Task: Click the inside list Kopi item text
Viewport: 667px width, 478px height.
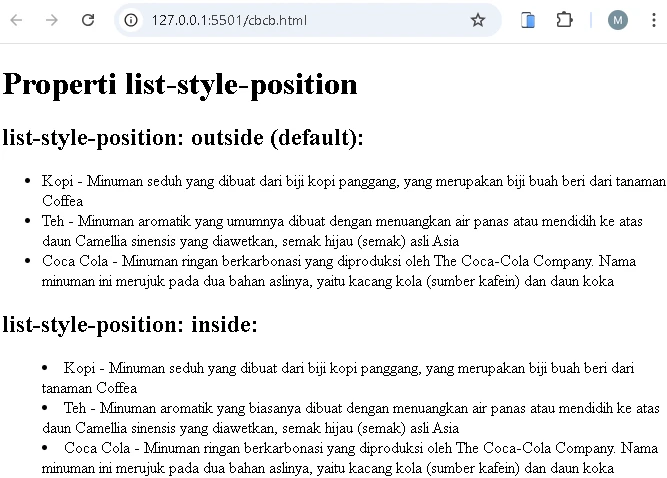Action: (338, 378)
